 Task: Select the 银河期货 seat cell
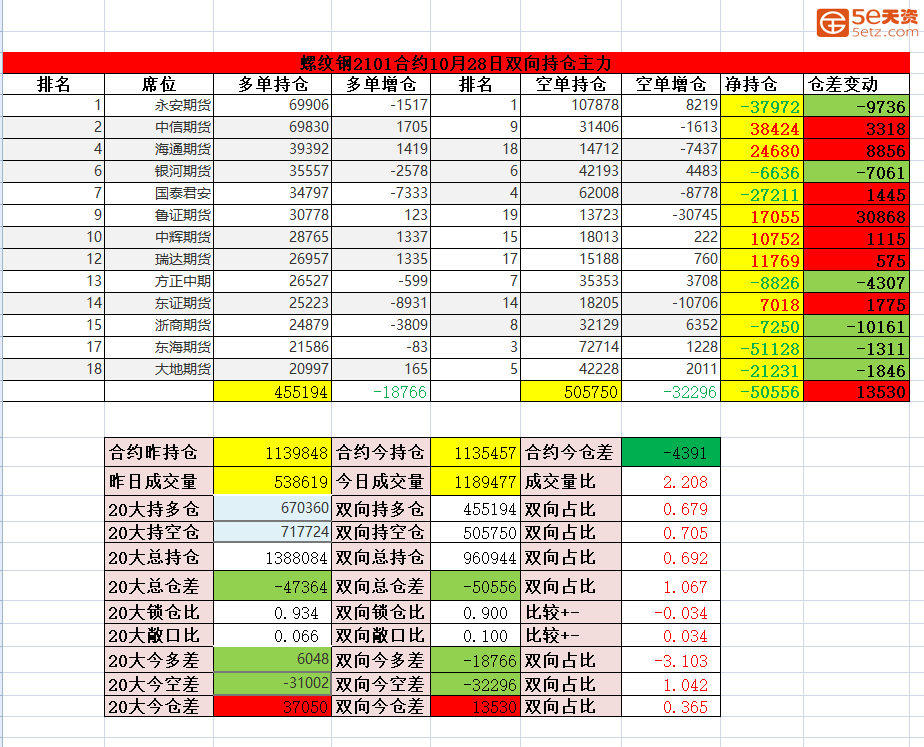coord(159,171)
